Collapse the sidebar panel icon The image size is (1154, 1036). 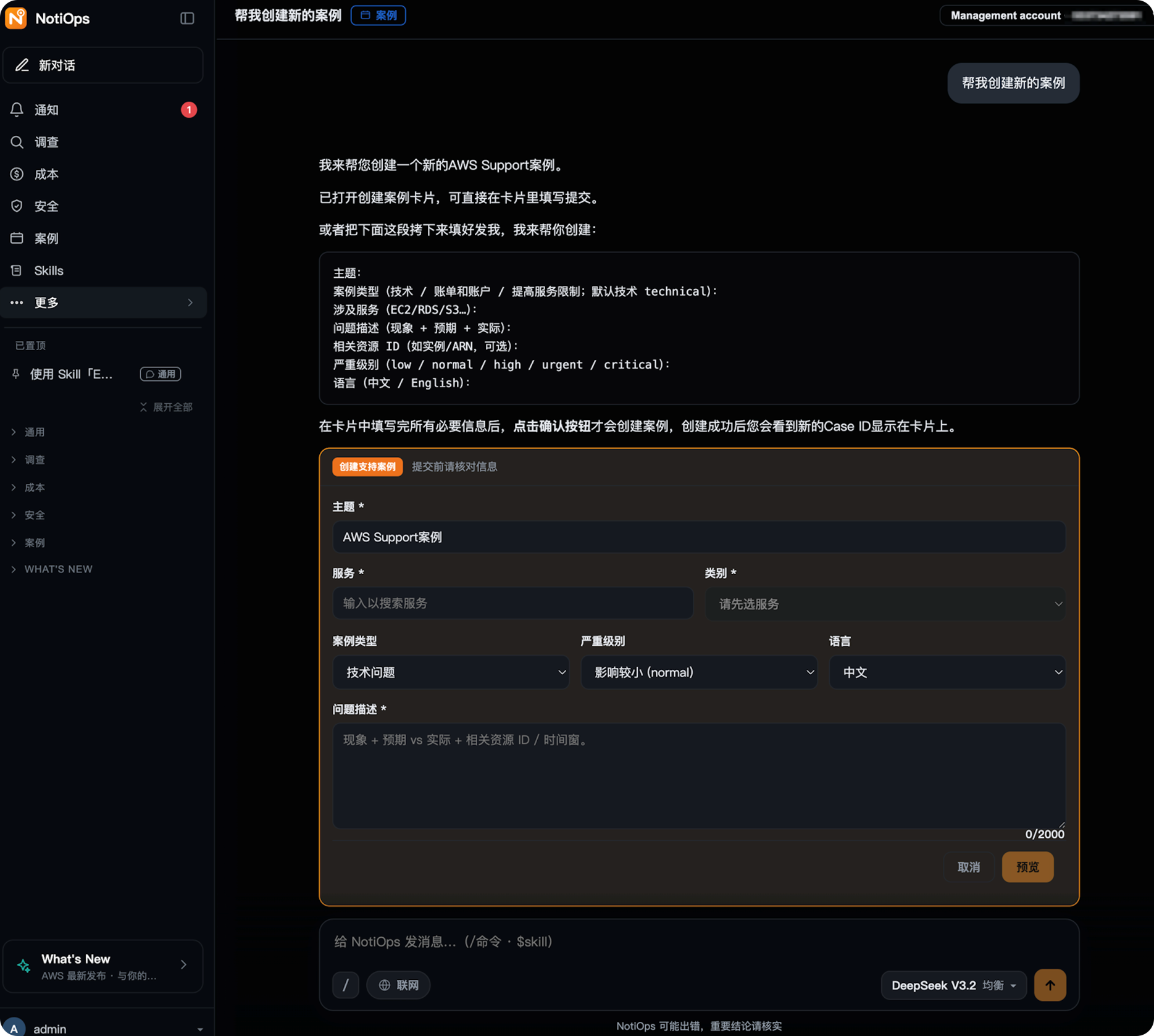(x=187, y=19)
